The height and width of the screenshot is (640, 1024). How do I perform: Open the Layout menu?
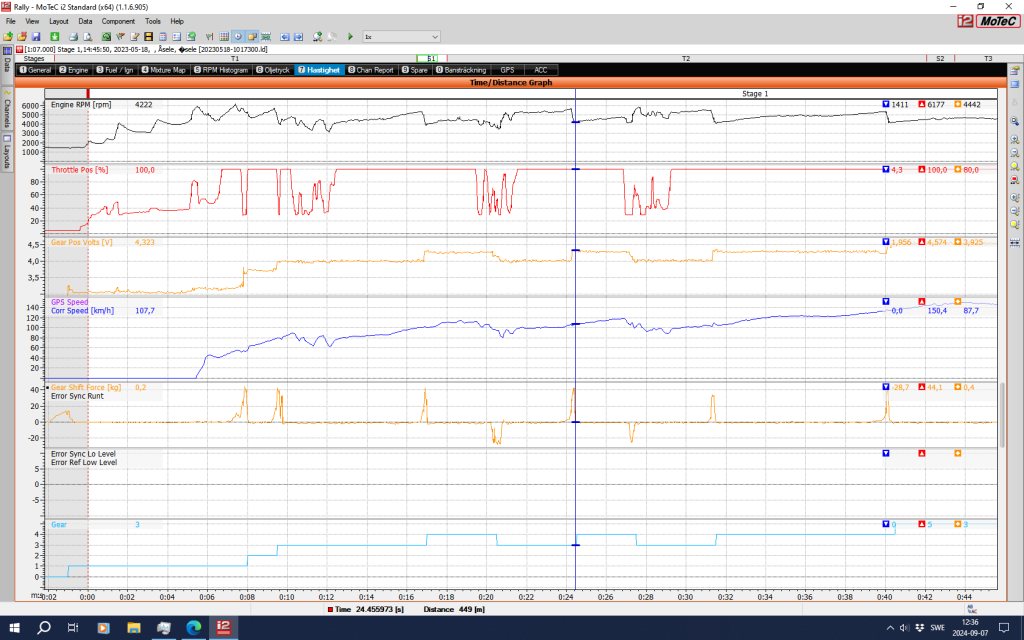tap(59, 21)
